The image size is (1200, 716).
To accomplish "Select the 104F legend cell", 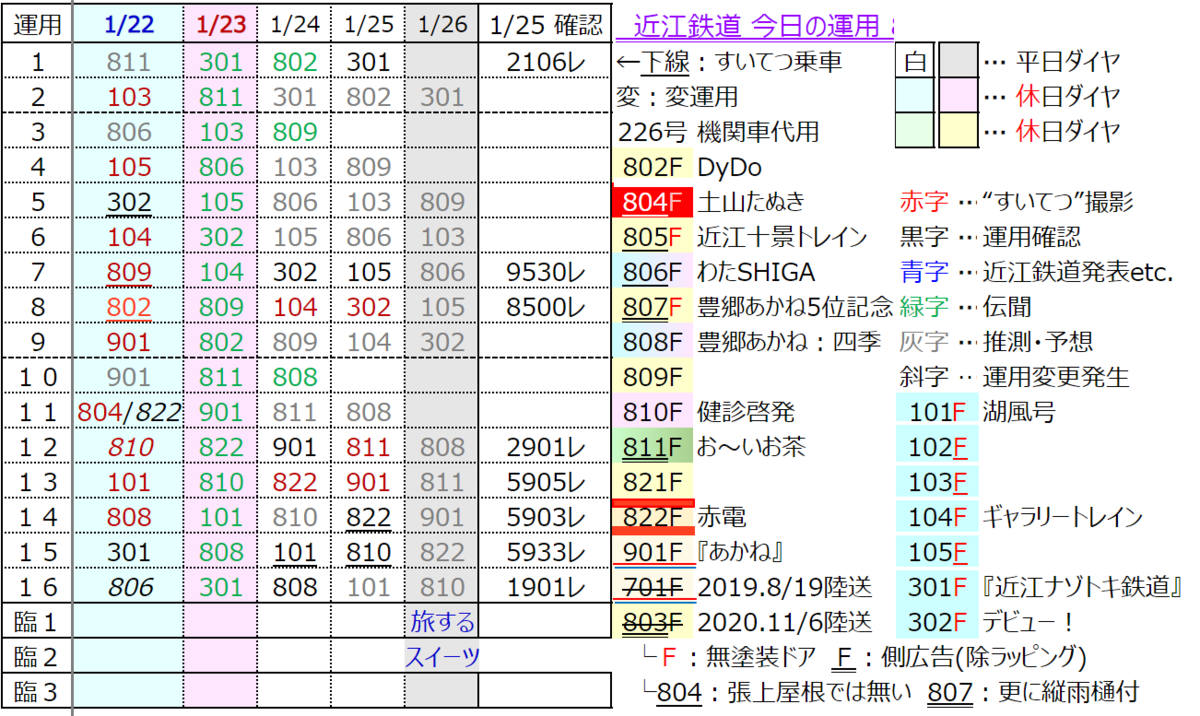I will pos(936,517).
